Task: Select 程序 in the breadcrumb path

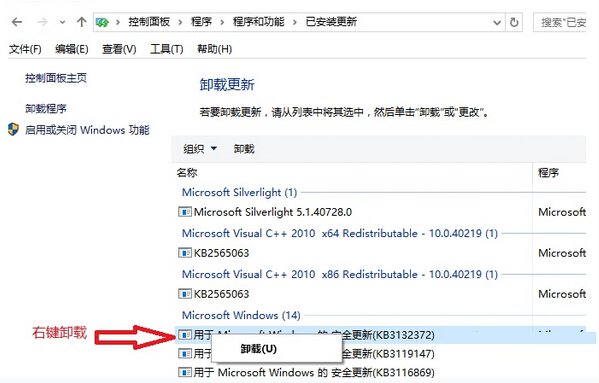Action: click(201, 22)
